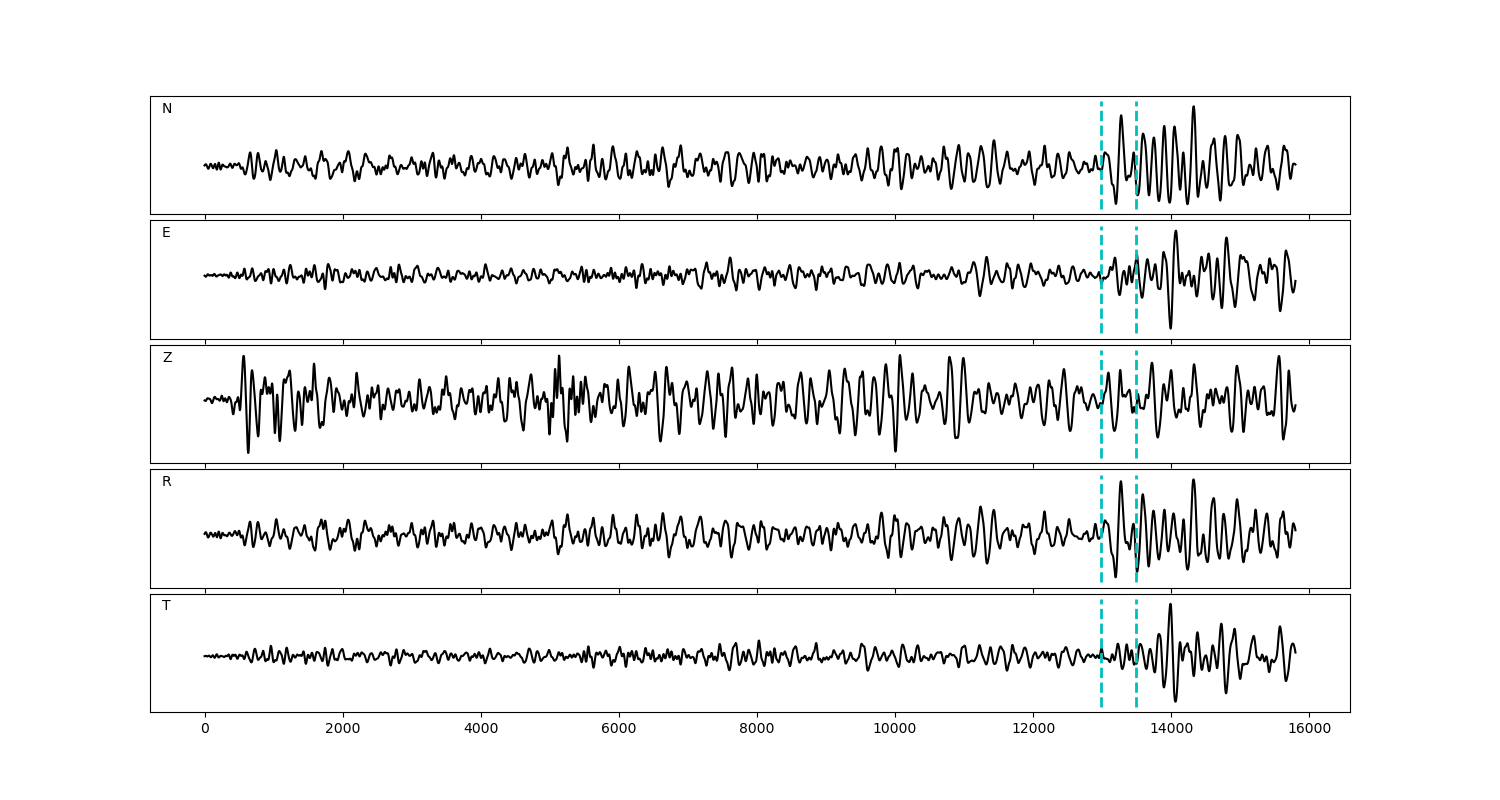
Task: Click the 8000 x-axis tick label
Action: [757, 730]
